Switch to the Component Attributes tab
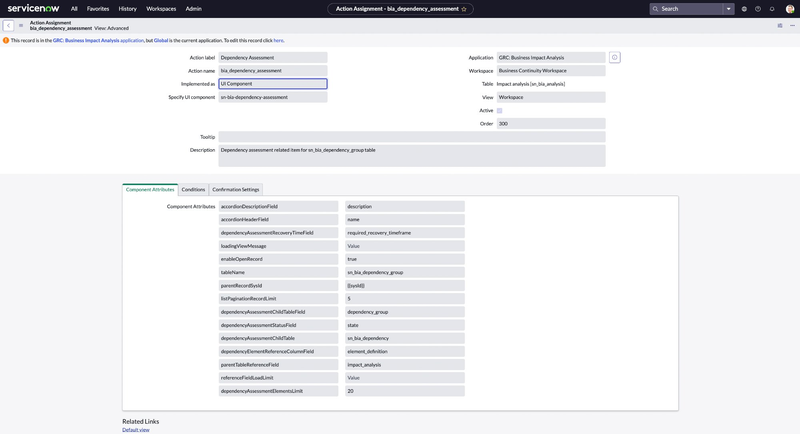The image size is (800, 434). point(150,189)
